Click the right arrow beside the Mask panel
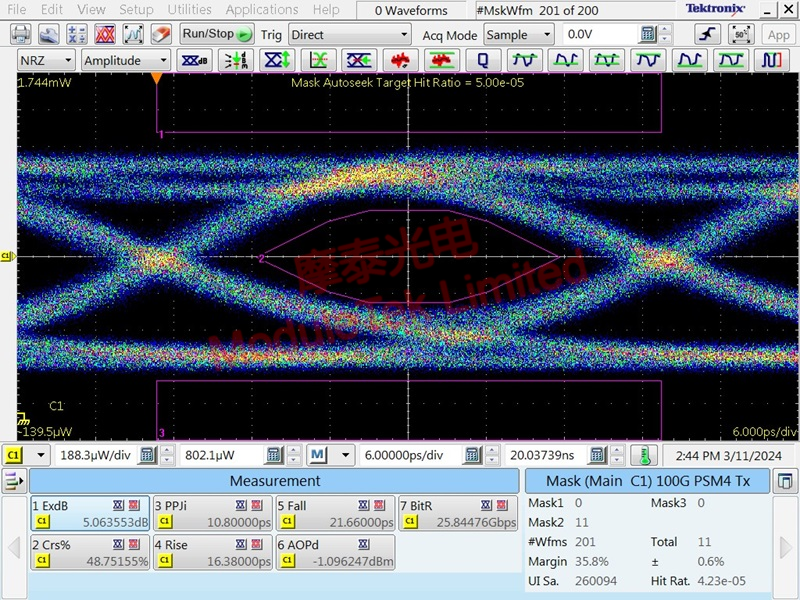Viewport: 800px width, 600px height. 786,547
